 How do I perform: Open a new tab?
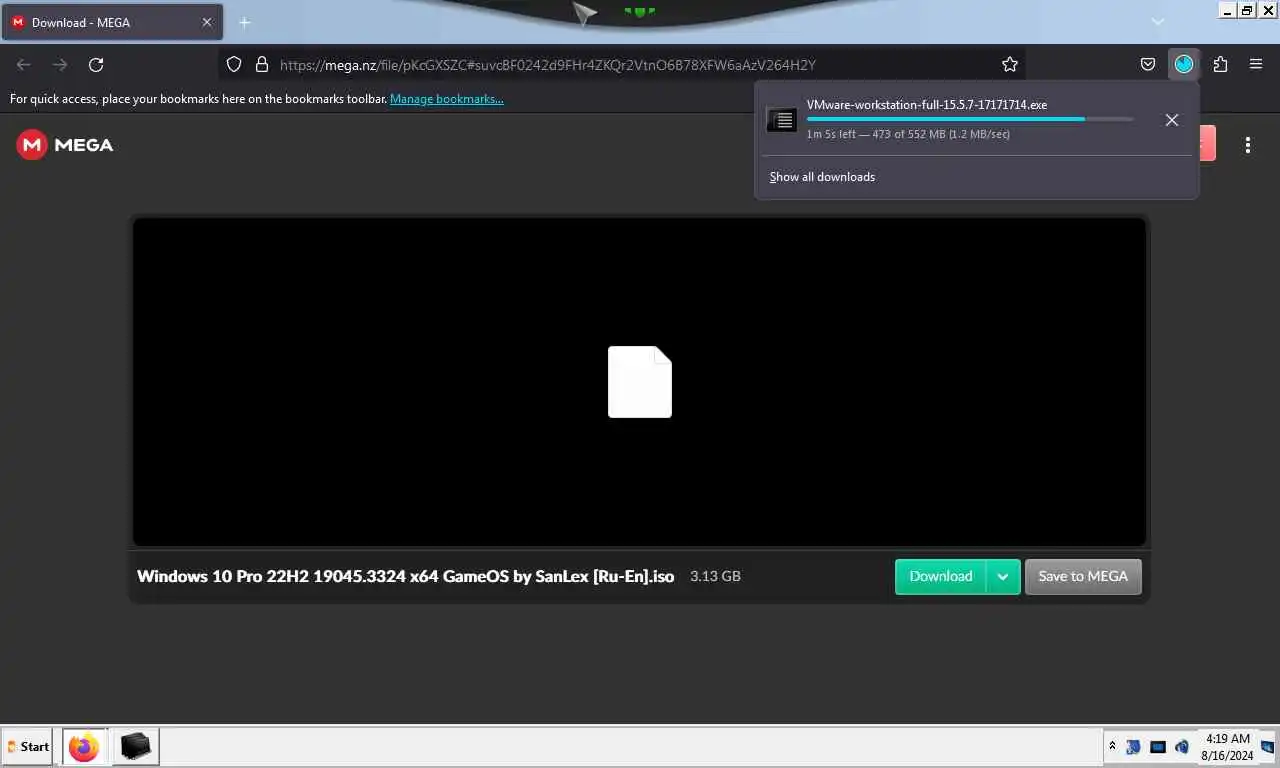click(x=244, y=22)
